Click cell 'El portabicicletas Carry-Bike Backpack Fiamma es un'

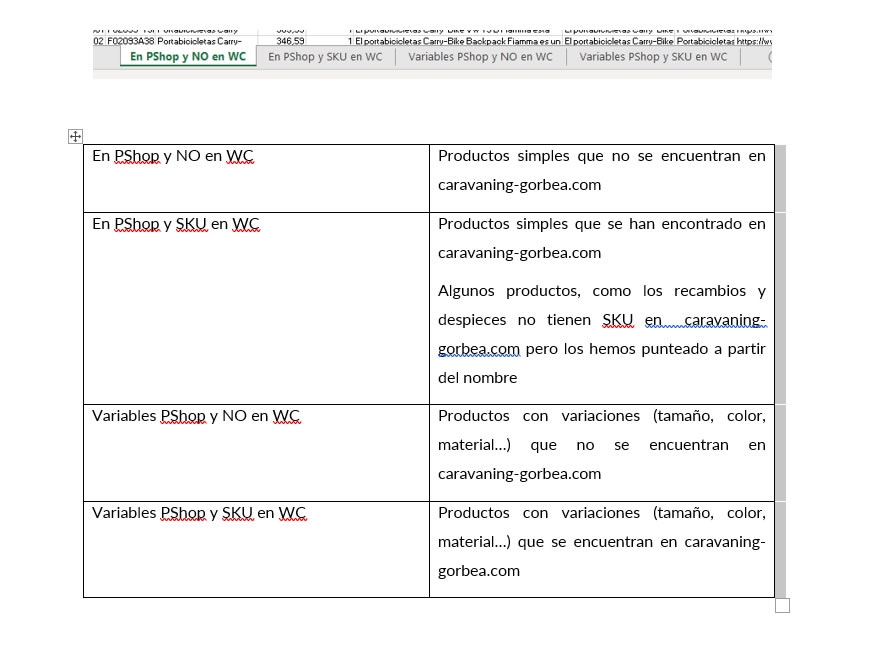pyautogui.click(x=458, y=41)
